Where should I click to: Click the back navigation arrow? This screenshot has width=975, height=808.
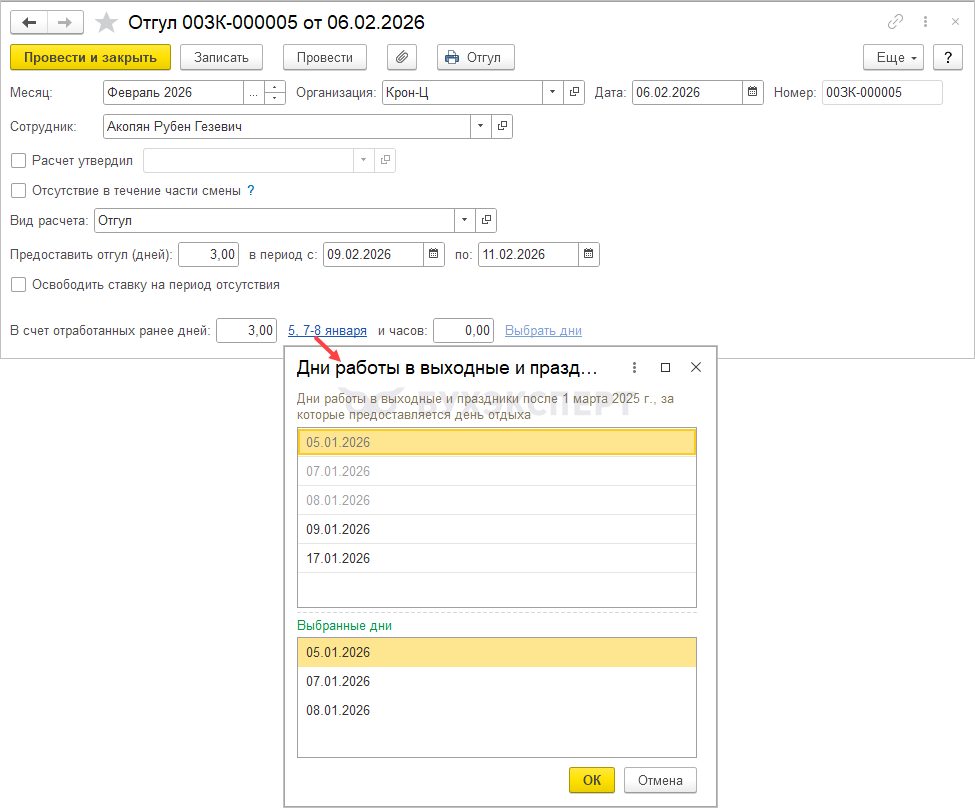coord(30,22)
